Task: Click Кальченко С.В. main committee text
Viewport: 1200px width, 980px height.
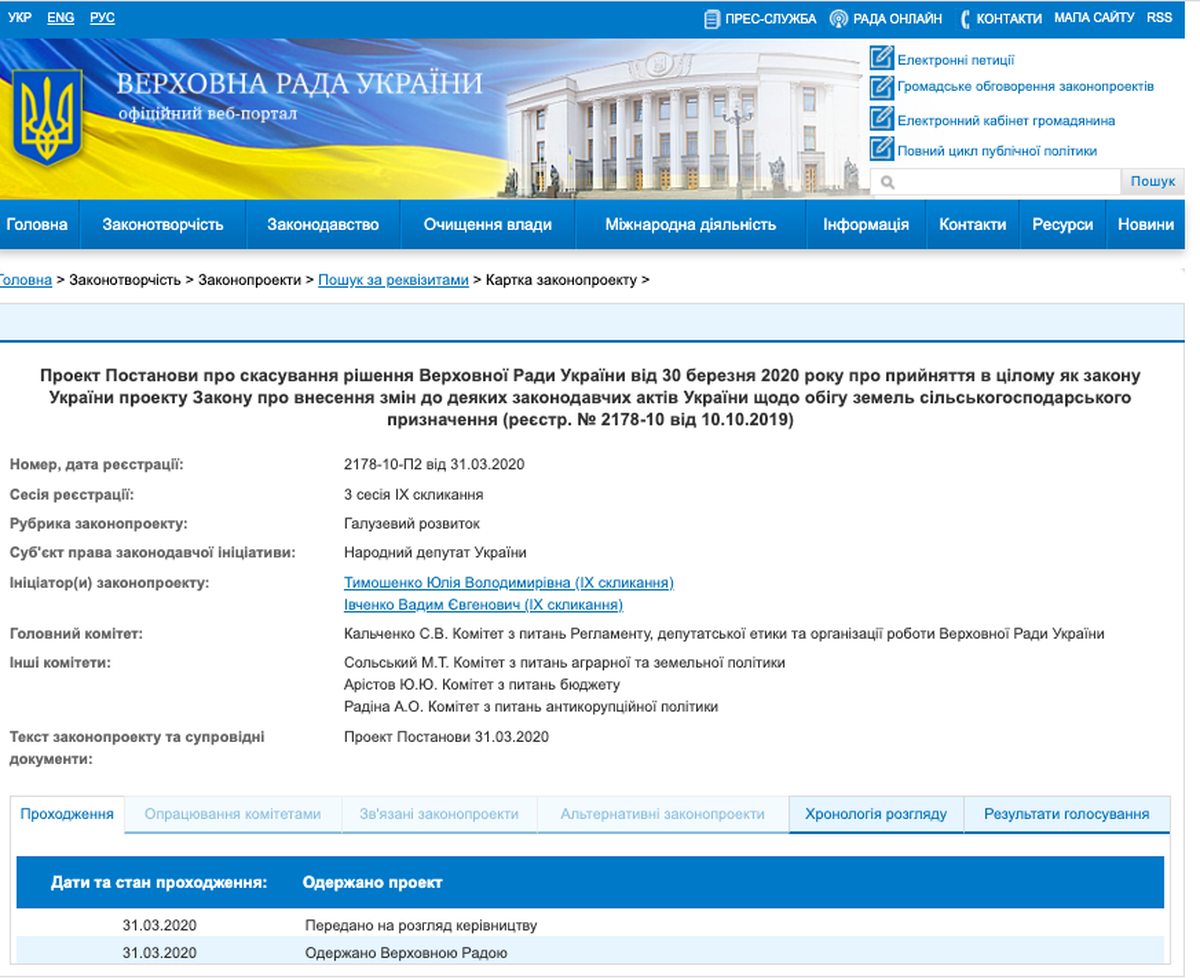Action: [724, 633]
